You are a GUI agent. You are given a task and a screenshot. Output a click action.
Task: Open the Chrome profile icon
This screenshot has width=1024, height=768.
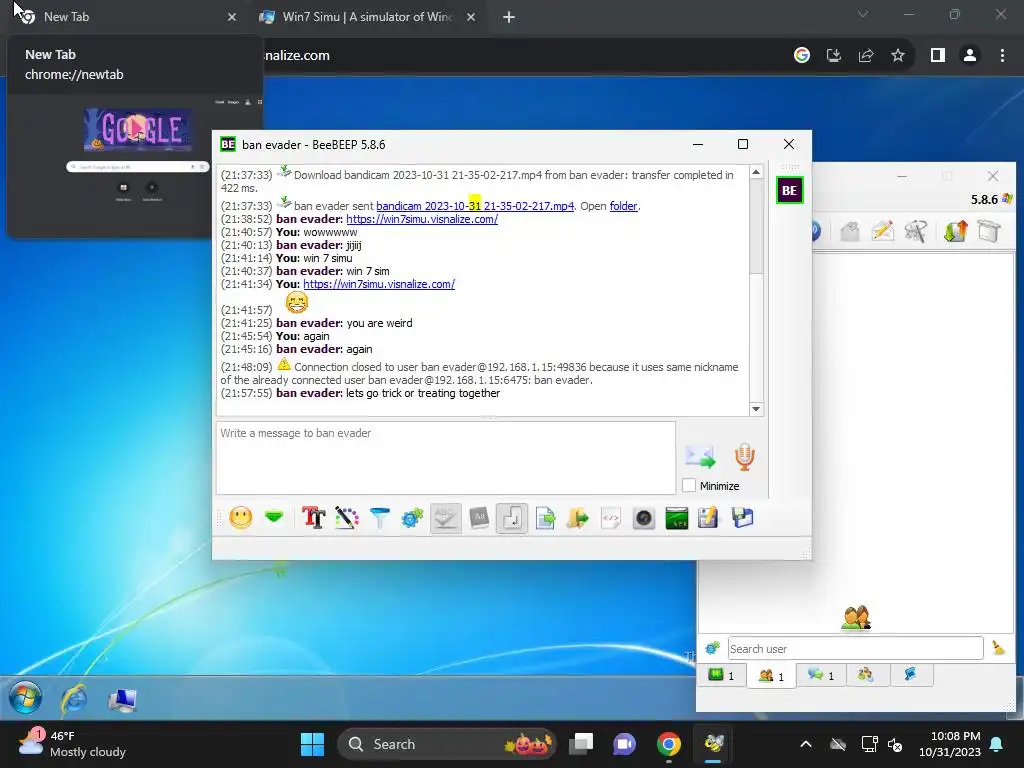pos(970,56)
